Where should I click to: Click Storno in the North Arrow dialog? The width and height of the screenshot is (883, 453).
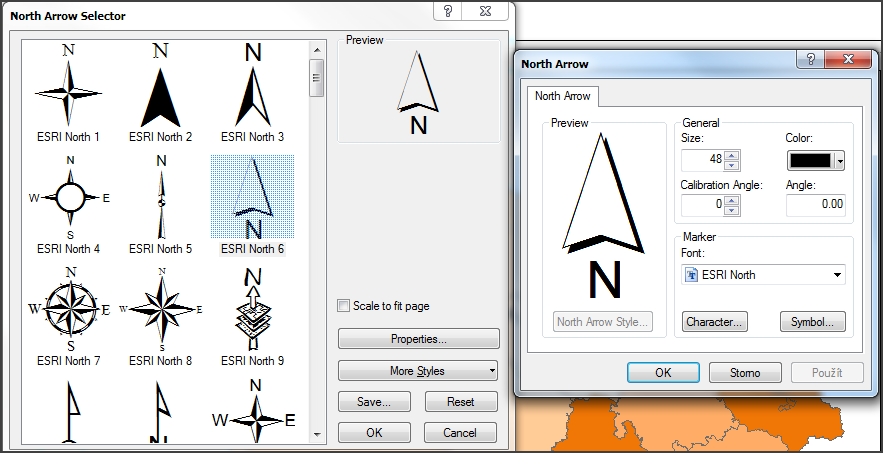(x=745, y=372)
